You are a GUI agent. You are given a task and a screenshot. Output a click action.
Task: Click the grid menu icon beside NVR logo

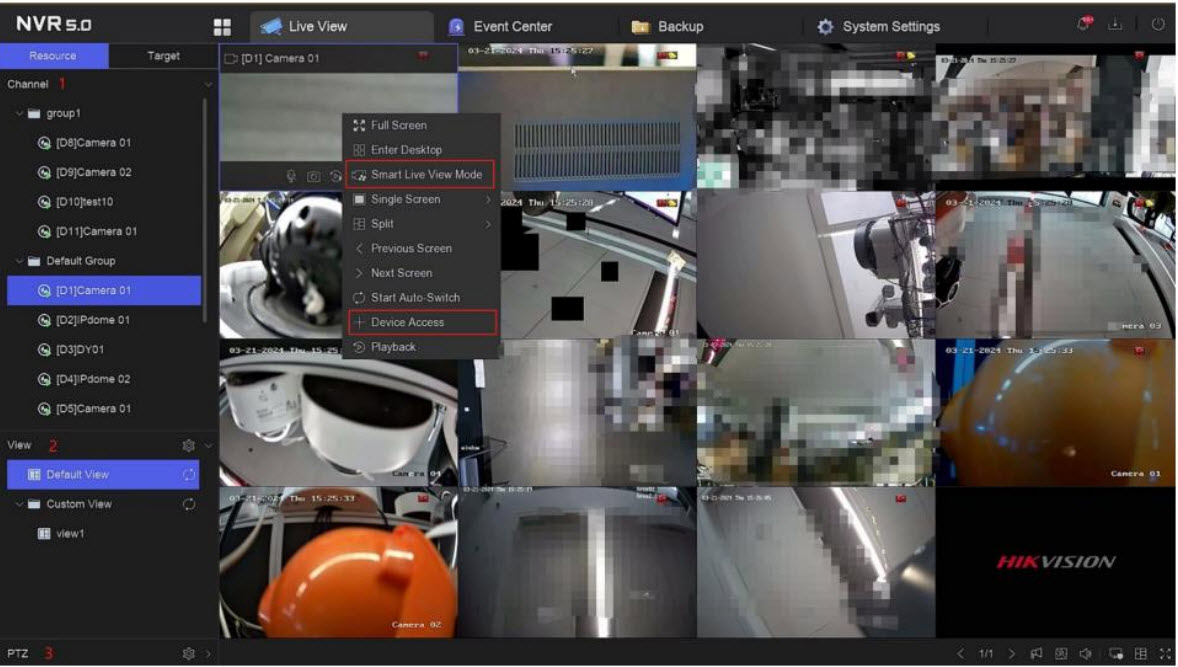pyautogui.click(x=222, y=27)
